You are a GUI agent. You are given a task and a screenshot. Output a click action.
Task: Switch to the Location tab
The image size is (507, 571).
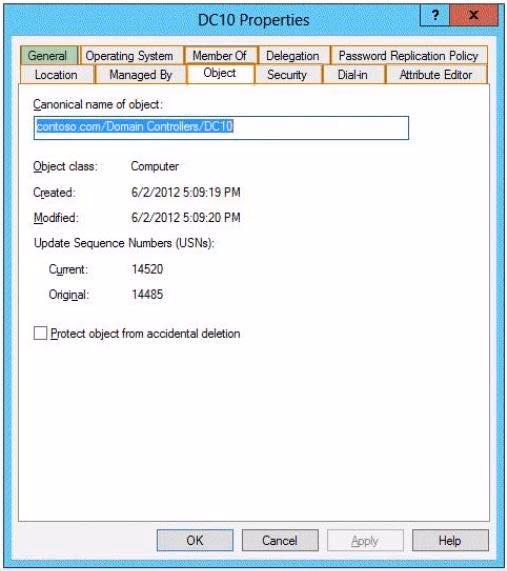[x=57, y=75]
